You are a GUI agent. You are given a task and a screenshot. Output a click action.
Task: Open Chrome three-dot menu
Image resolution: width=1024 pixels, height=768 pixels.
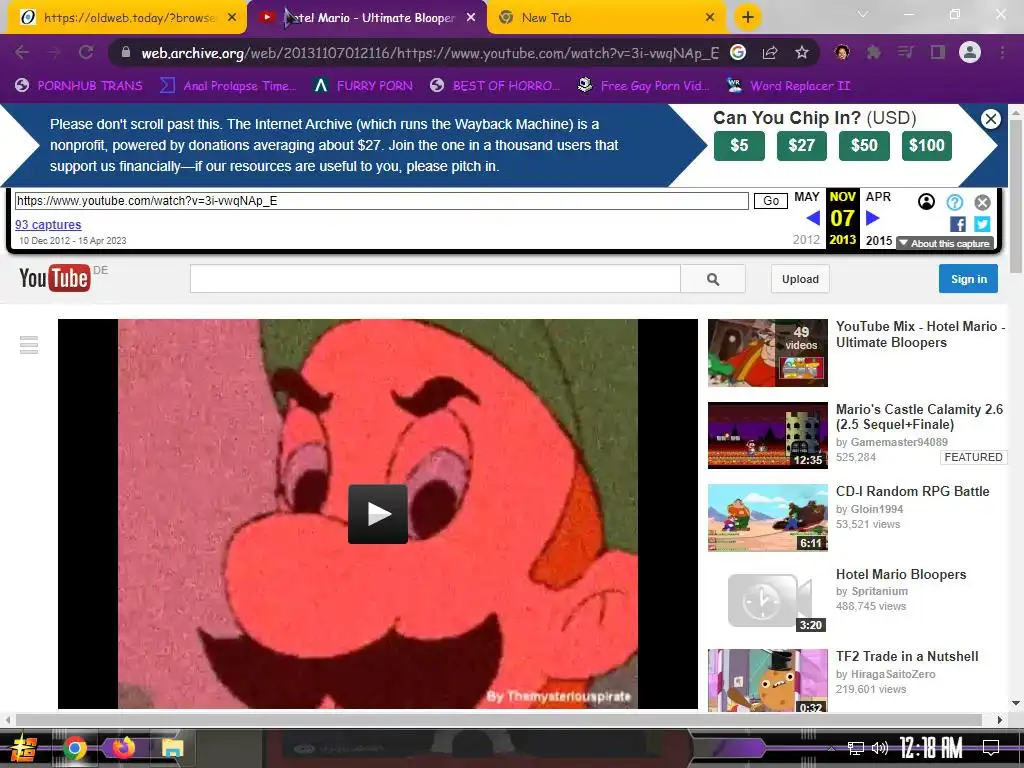click(1002, 53)
